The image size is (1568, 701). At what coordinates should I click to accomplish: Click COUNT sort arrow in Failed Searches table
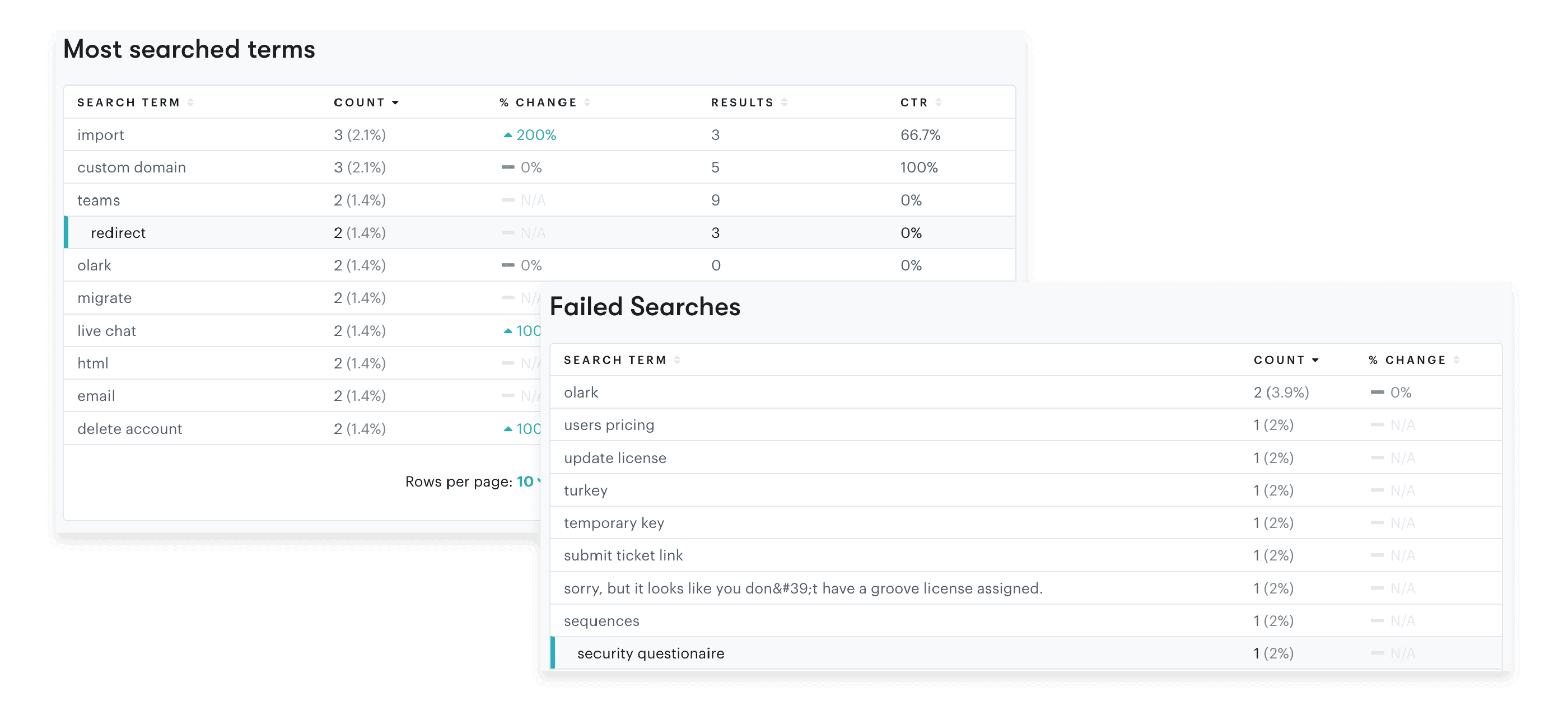coord(1316,359)
